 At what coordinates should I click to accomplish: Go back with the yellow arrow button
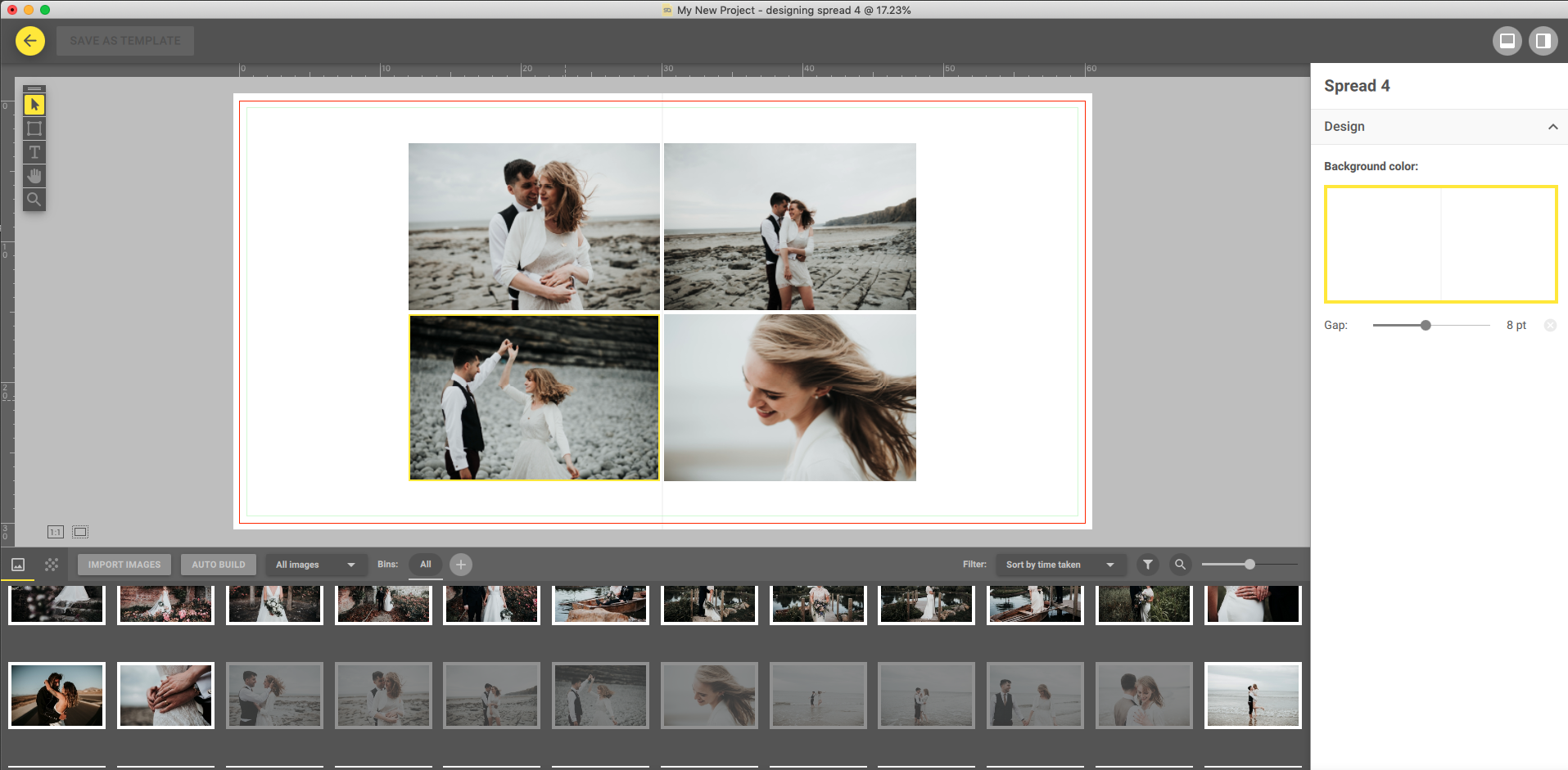pos(30,40)
